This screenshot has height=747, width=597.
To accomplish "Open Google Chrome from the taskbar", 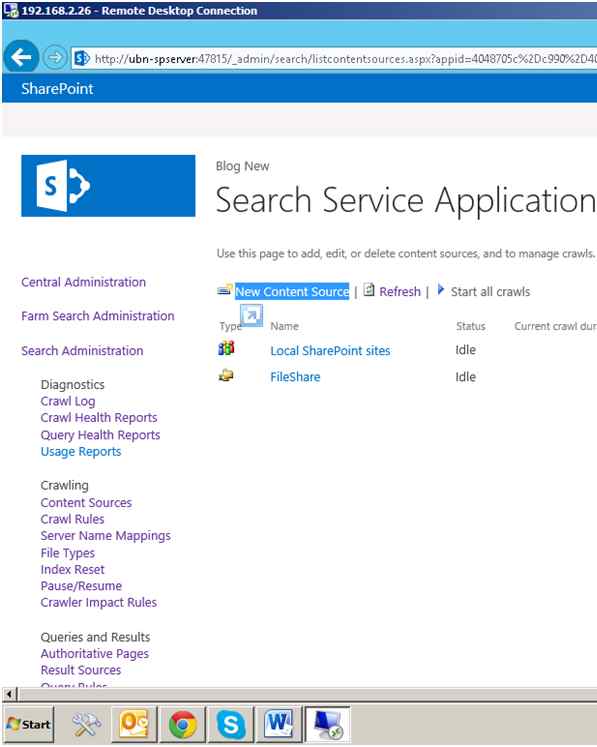I will coord(182,725).
